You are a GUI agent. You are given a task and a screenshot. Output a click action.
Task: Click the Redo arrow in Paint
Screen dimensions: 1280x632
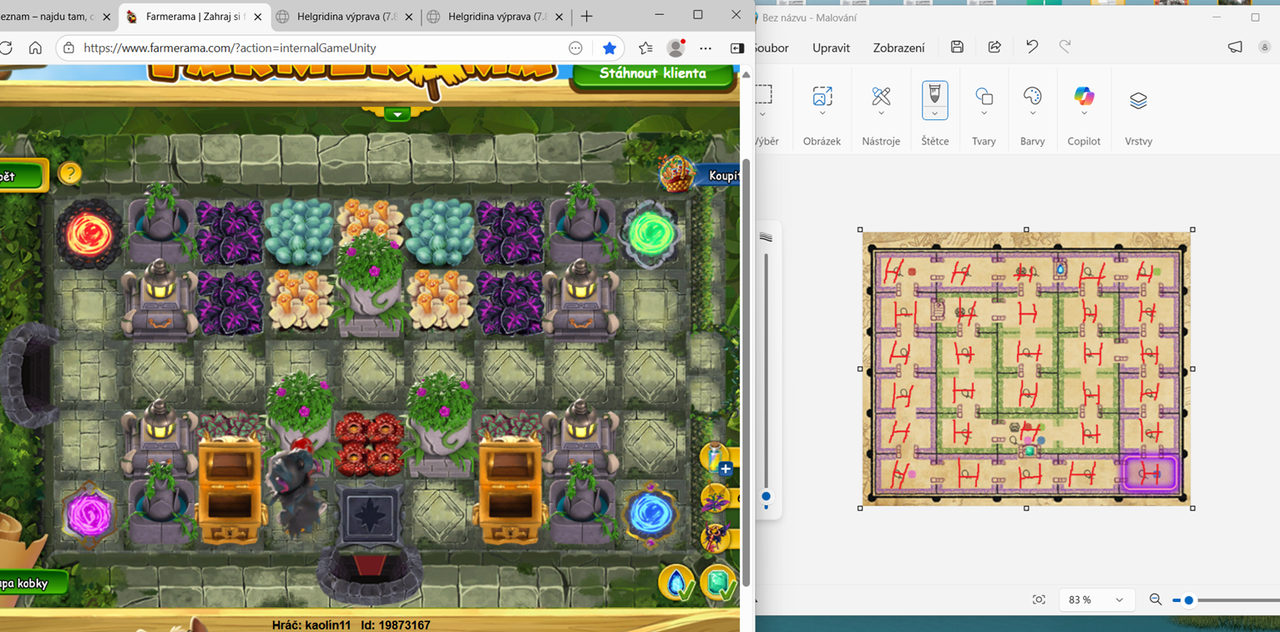pos(1065,47)
